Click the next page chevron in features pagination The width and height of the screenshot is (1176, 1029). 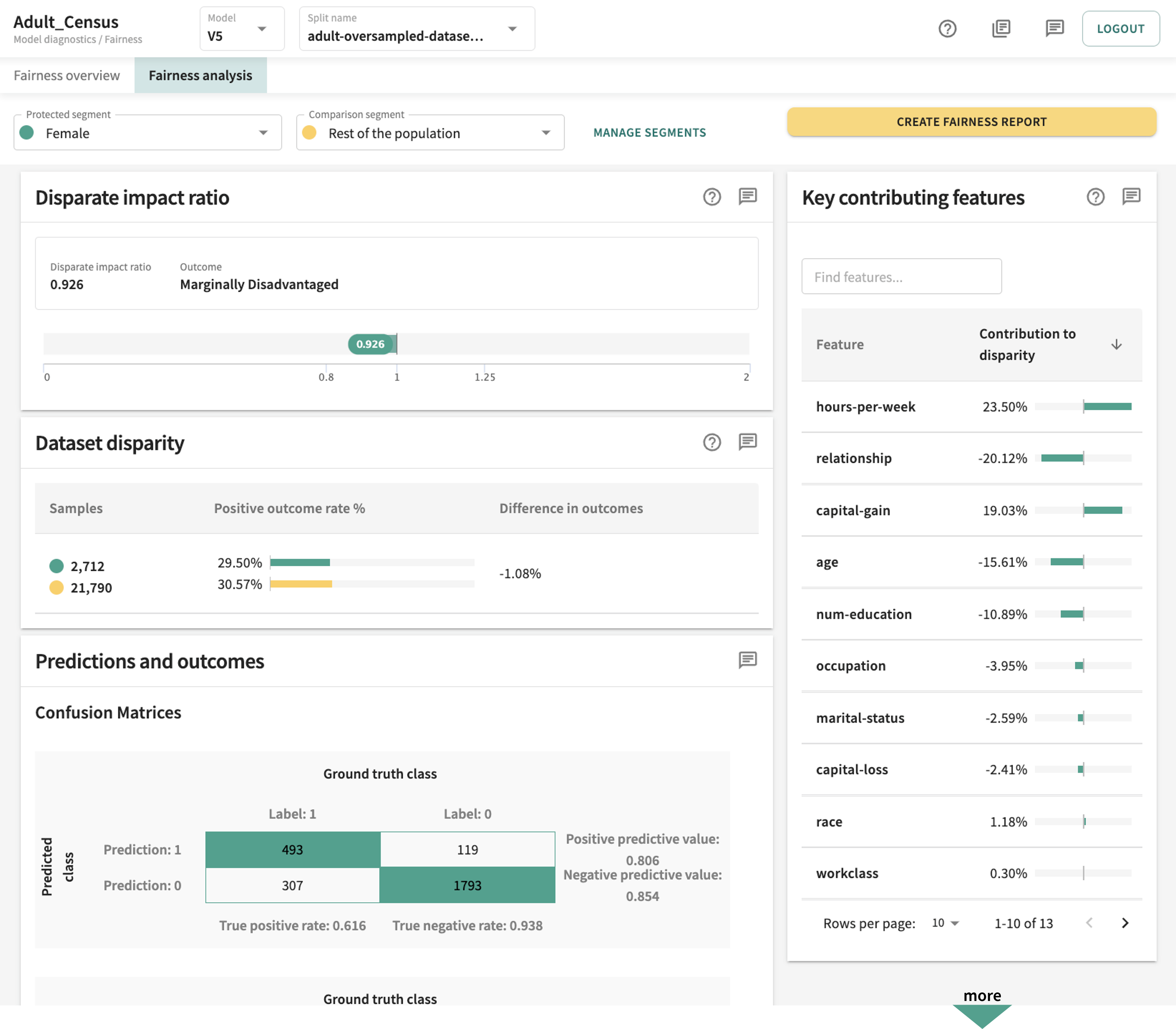1125,923
